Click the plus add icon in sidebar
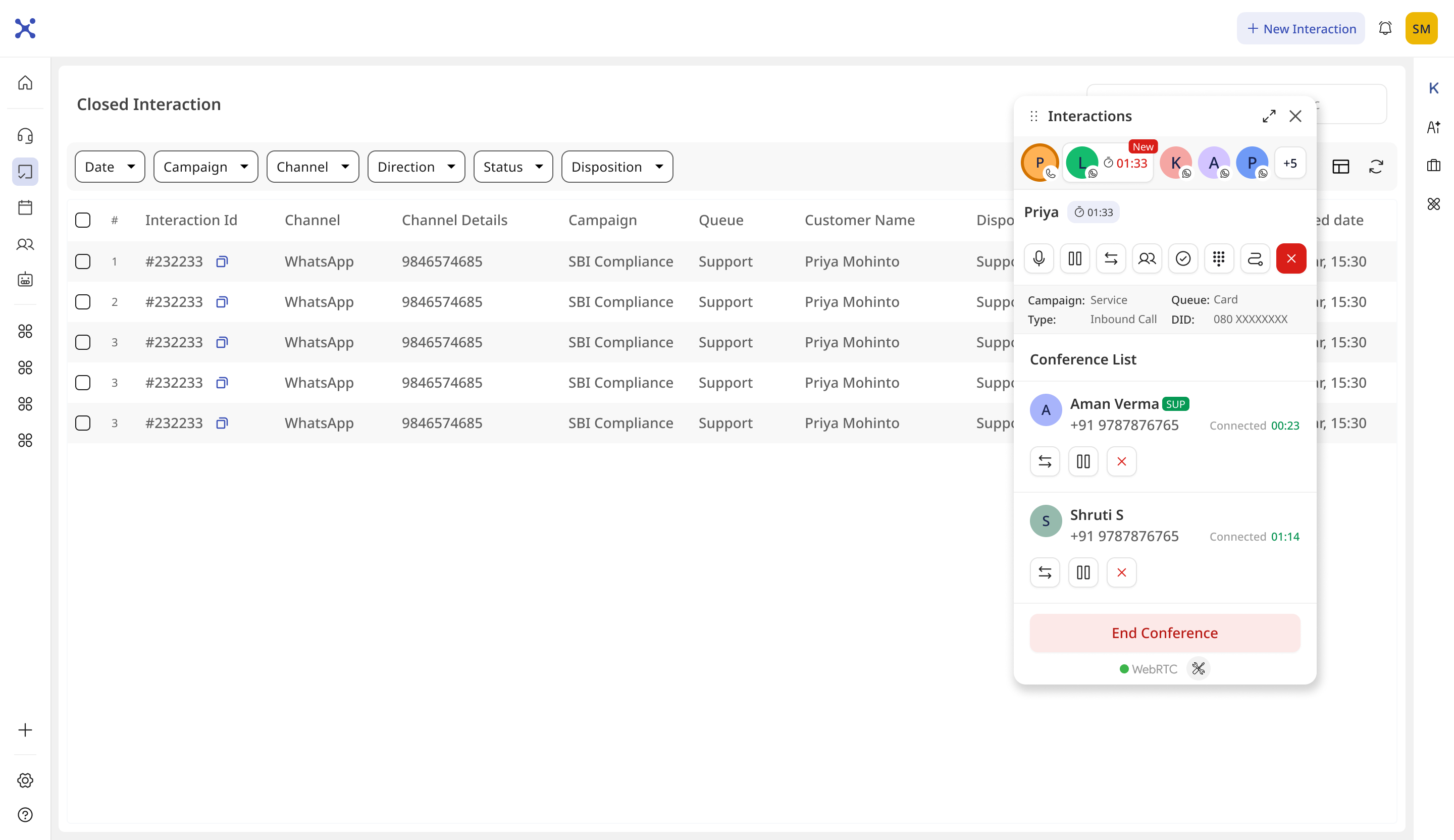This screenshot has height=840, width=1454. click(x=25, y=730)
